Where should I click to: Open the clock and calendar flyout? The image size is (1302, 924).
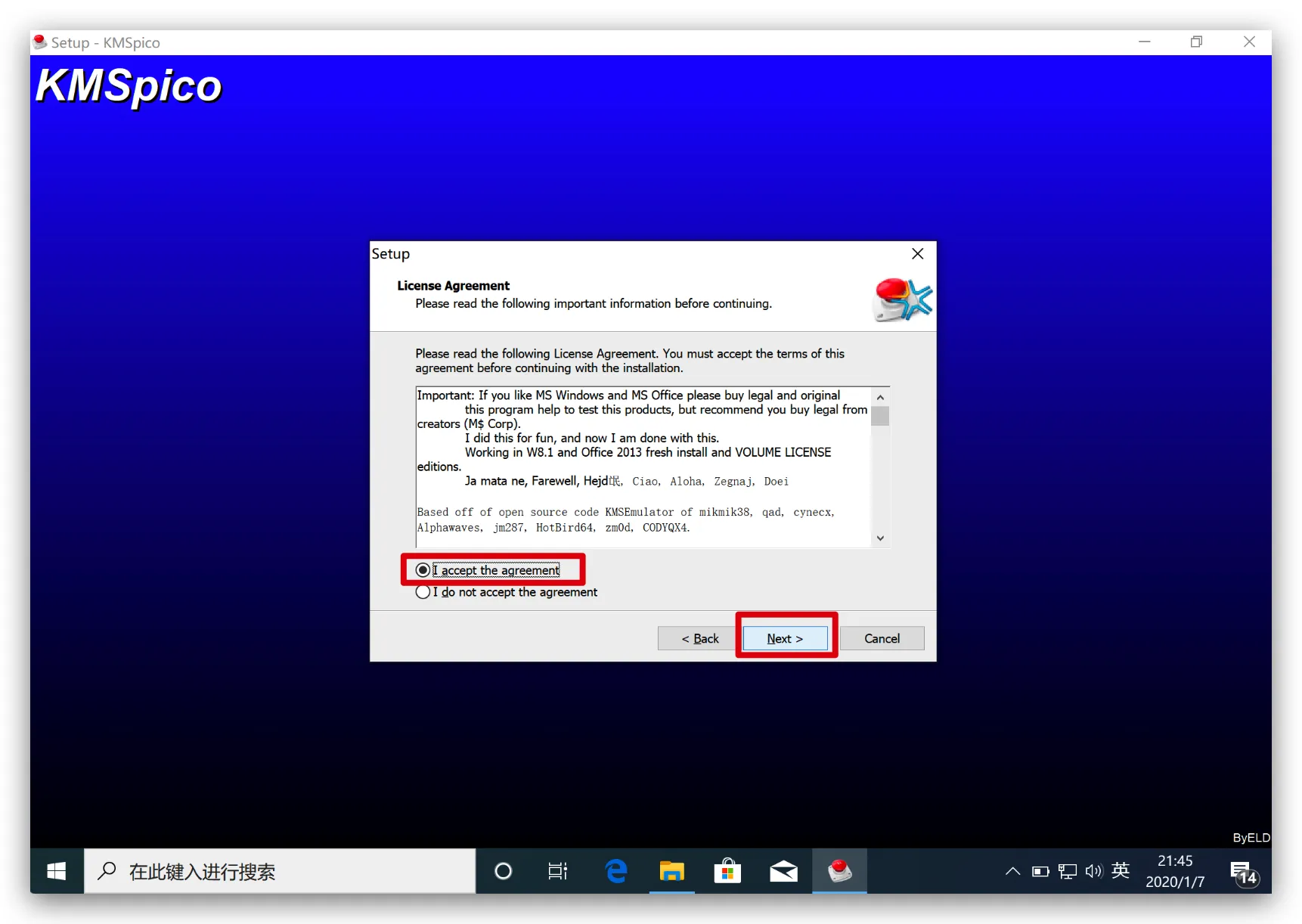click(1175, 871)
